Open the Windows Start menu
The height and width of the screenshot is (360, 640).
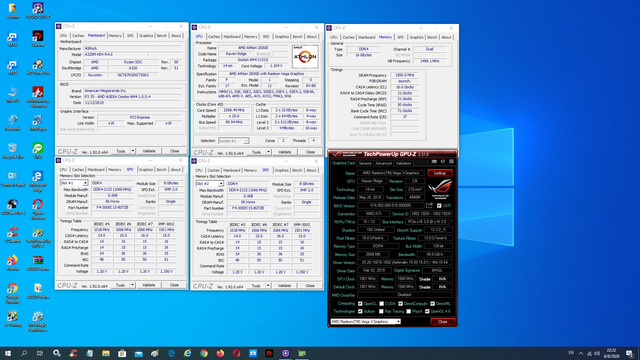(8, 353)
